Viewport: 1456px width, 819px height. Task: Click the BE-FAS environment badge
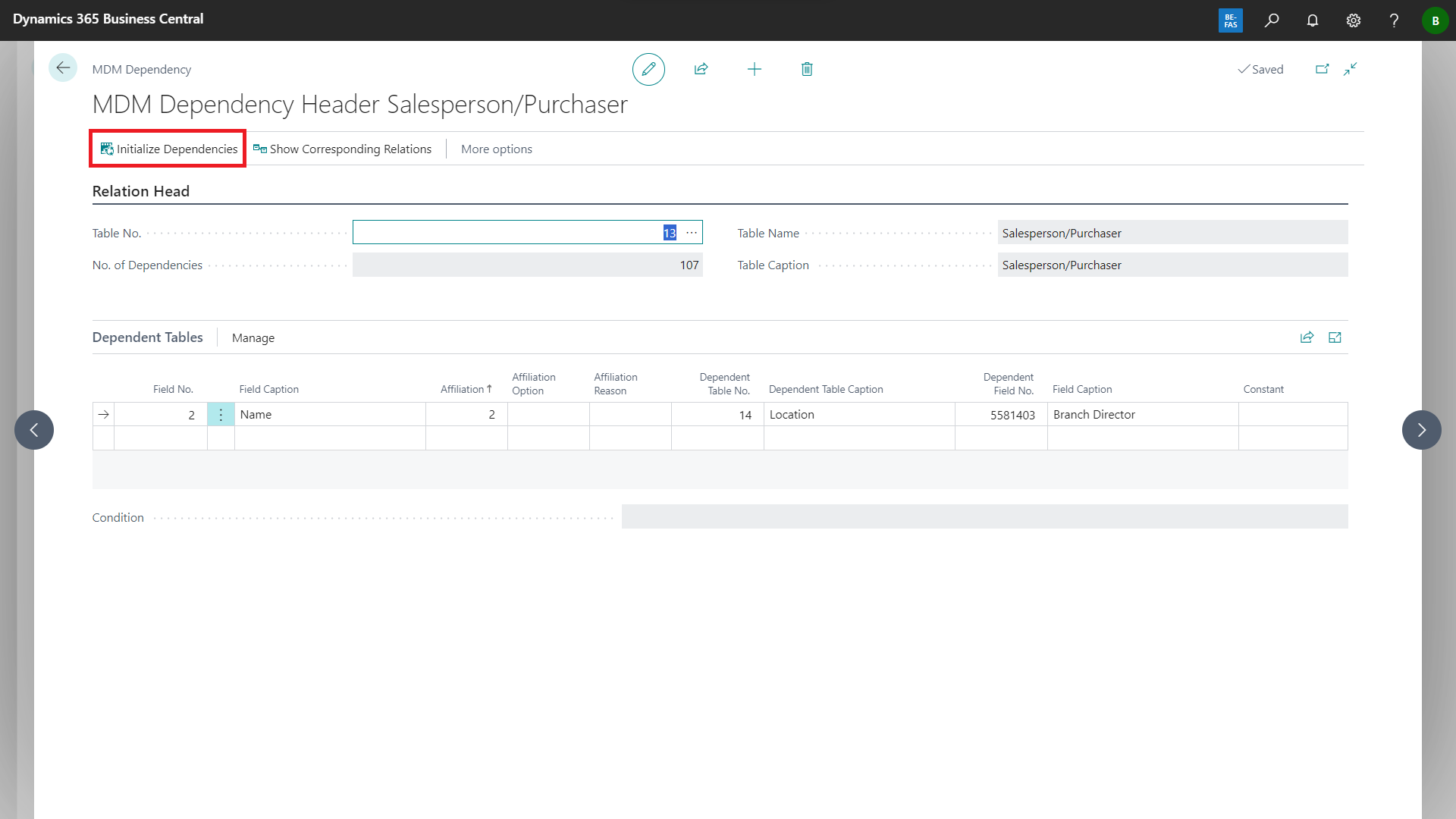click(1231, 20)
